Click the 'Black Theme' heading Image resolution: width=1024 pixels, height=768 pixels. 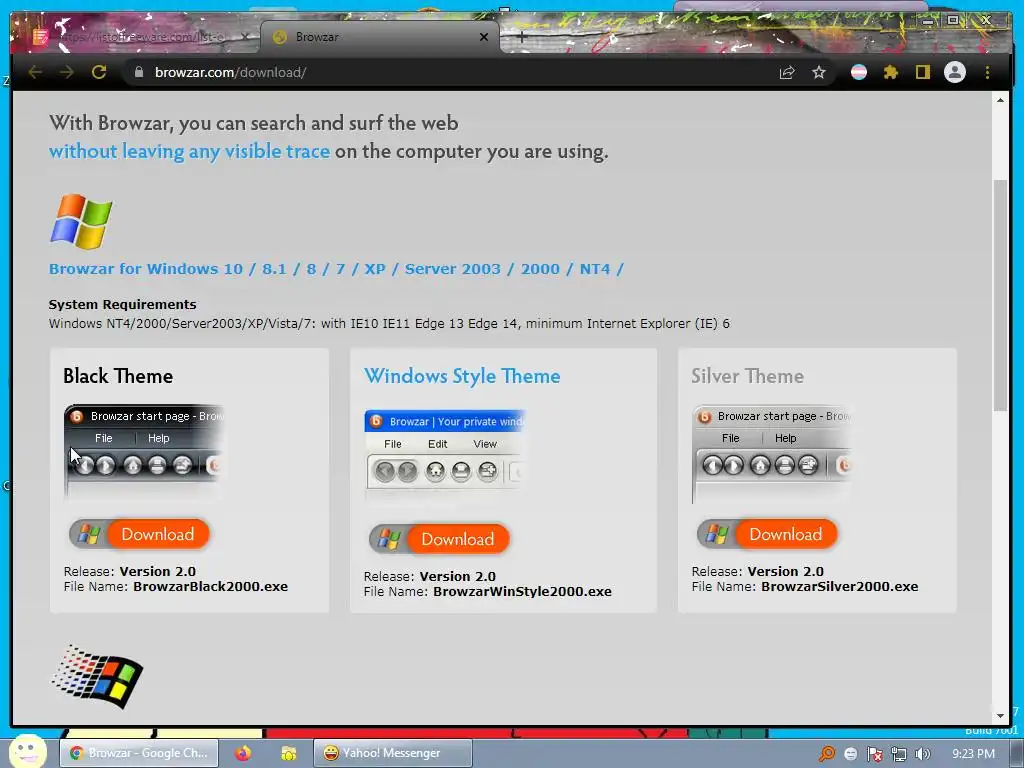coord(118,376)
